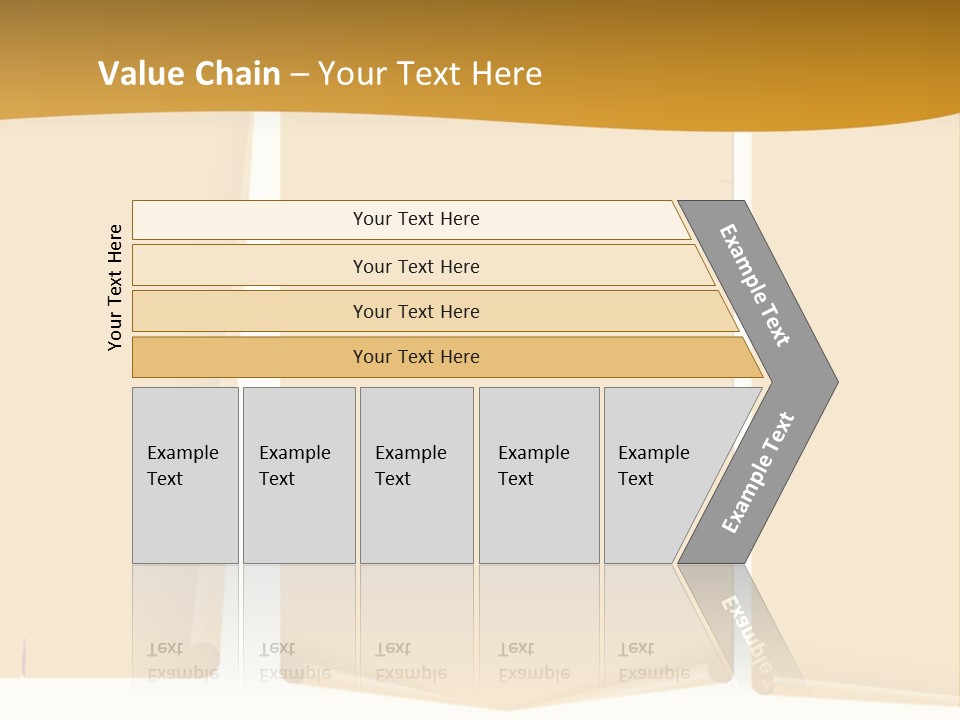
Task: Select the reflected text beneath the third box
Action: coord(411,661)
